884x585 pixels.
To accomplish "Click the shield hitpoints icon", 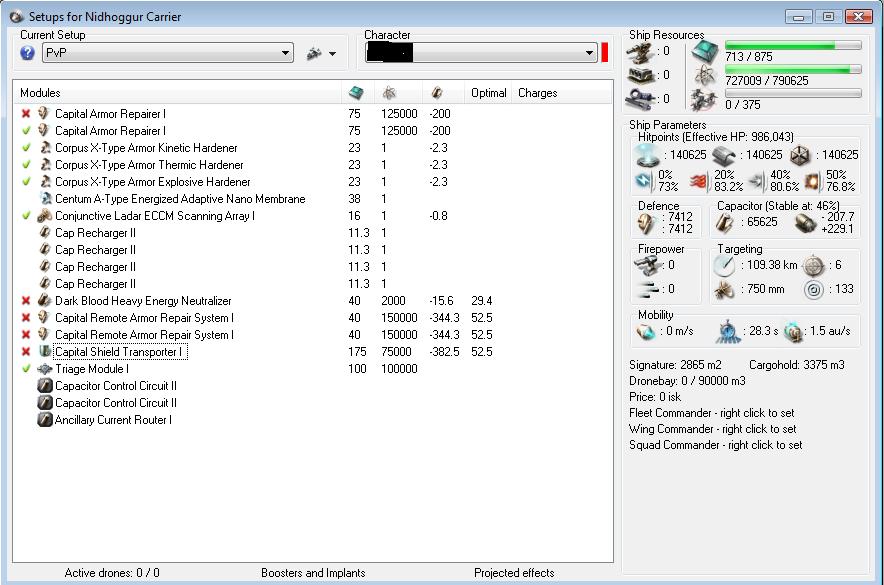I will coord(646,155).
